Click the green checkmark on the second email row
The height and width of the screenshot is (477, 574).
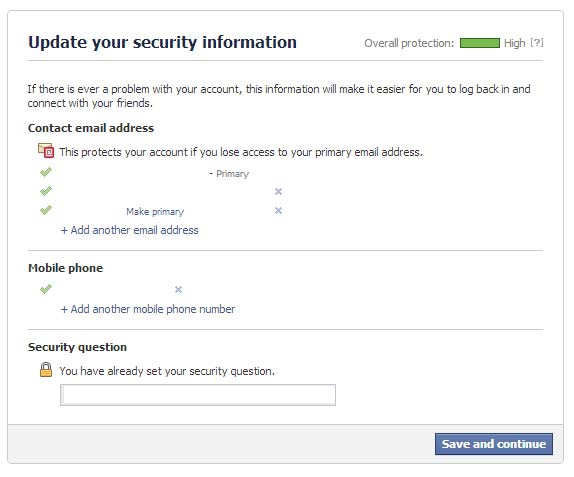coord(46,191)
